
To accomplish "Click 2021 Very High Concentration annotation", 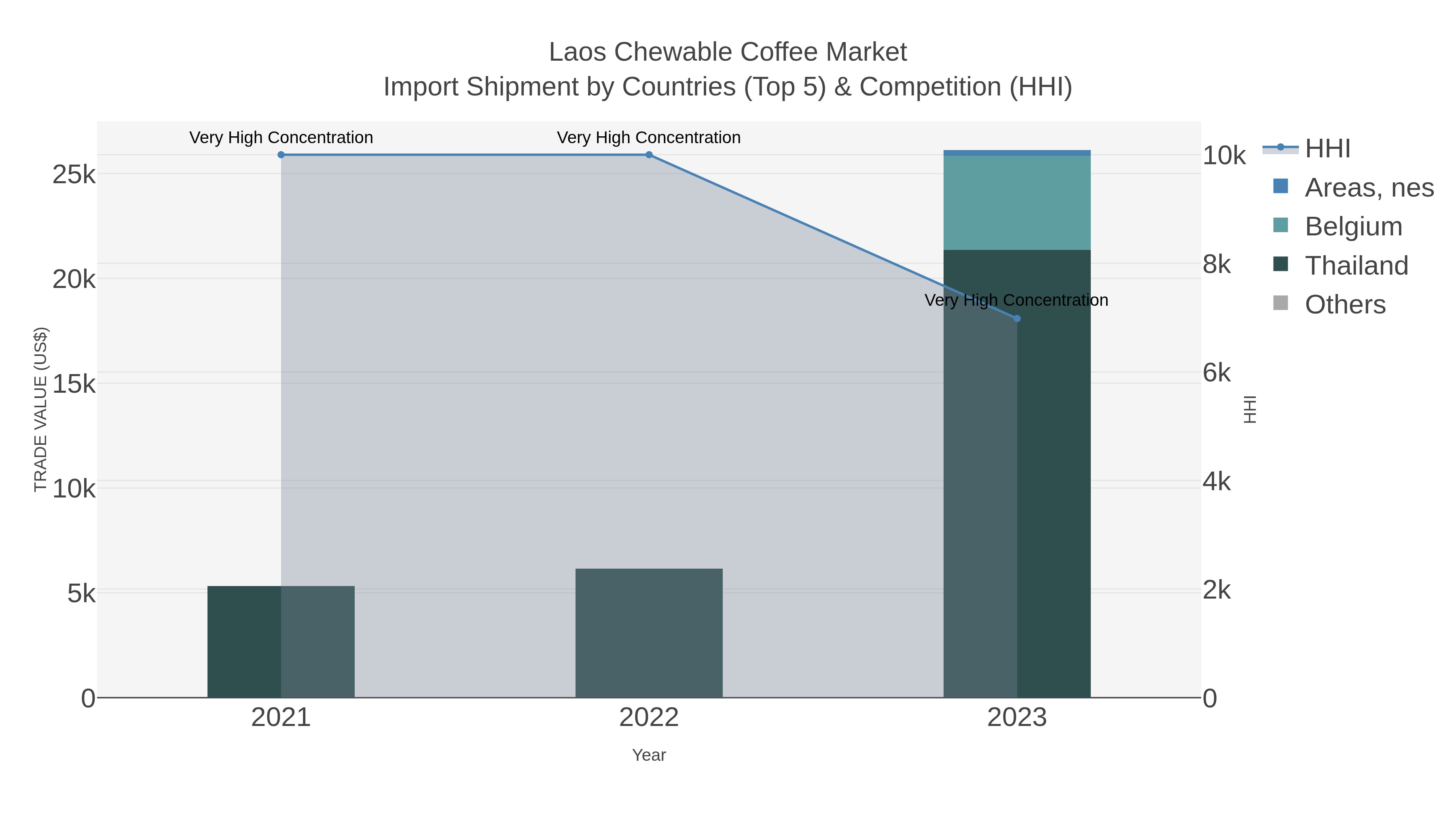I will (281, 138).
